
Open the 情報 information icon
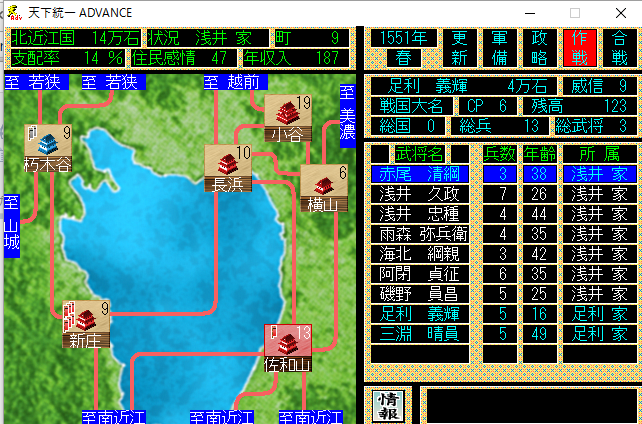click(388, 406)
